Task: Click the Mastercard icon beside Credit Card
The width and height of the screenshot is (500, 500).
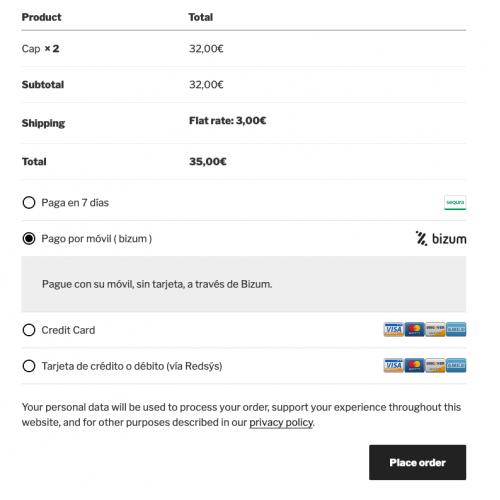Action: [414, 329]
